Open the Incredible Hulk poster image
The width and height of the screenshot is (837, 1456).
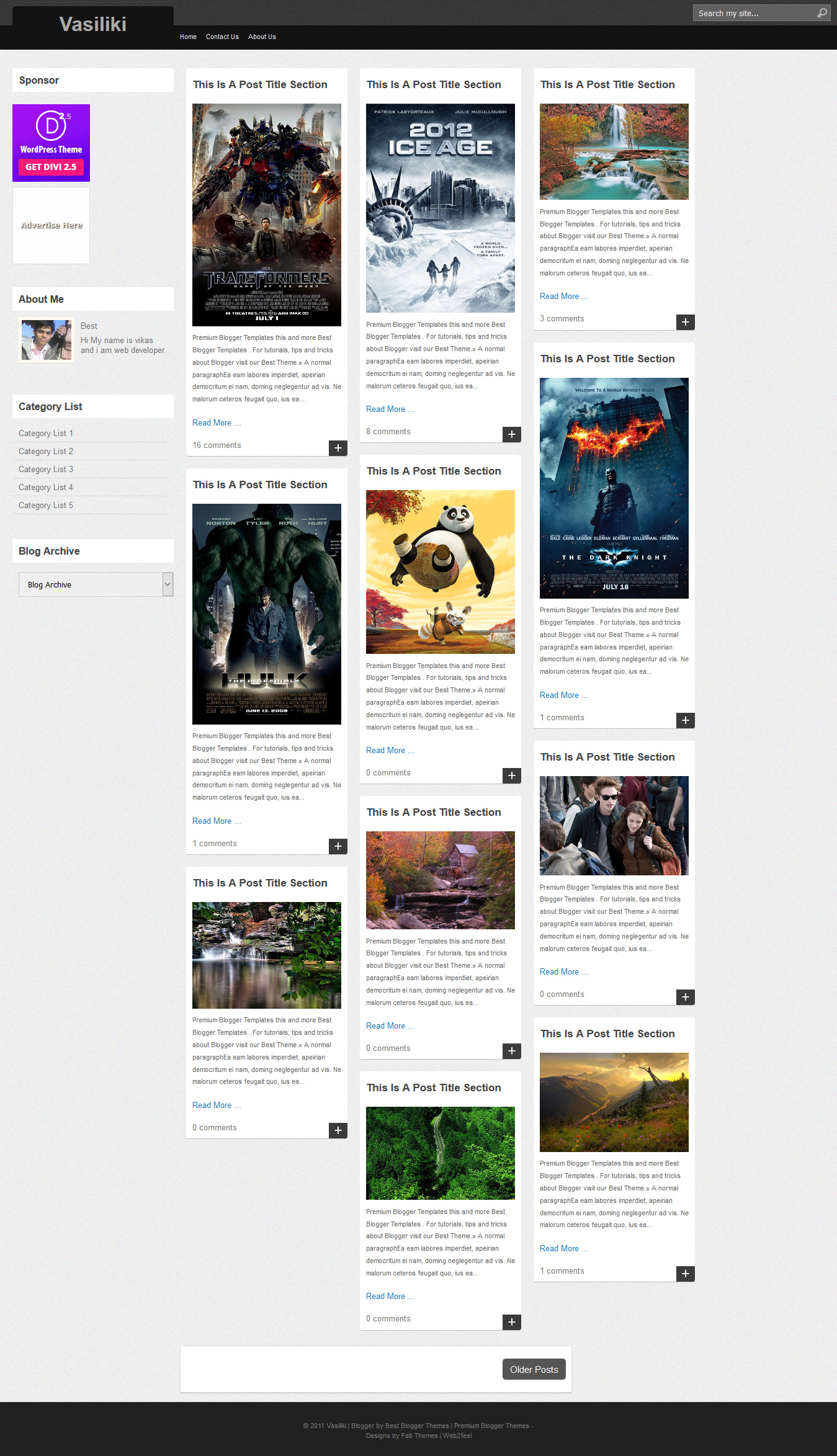click(x=267, y=614)
